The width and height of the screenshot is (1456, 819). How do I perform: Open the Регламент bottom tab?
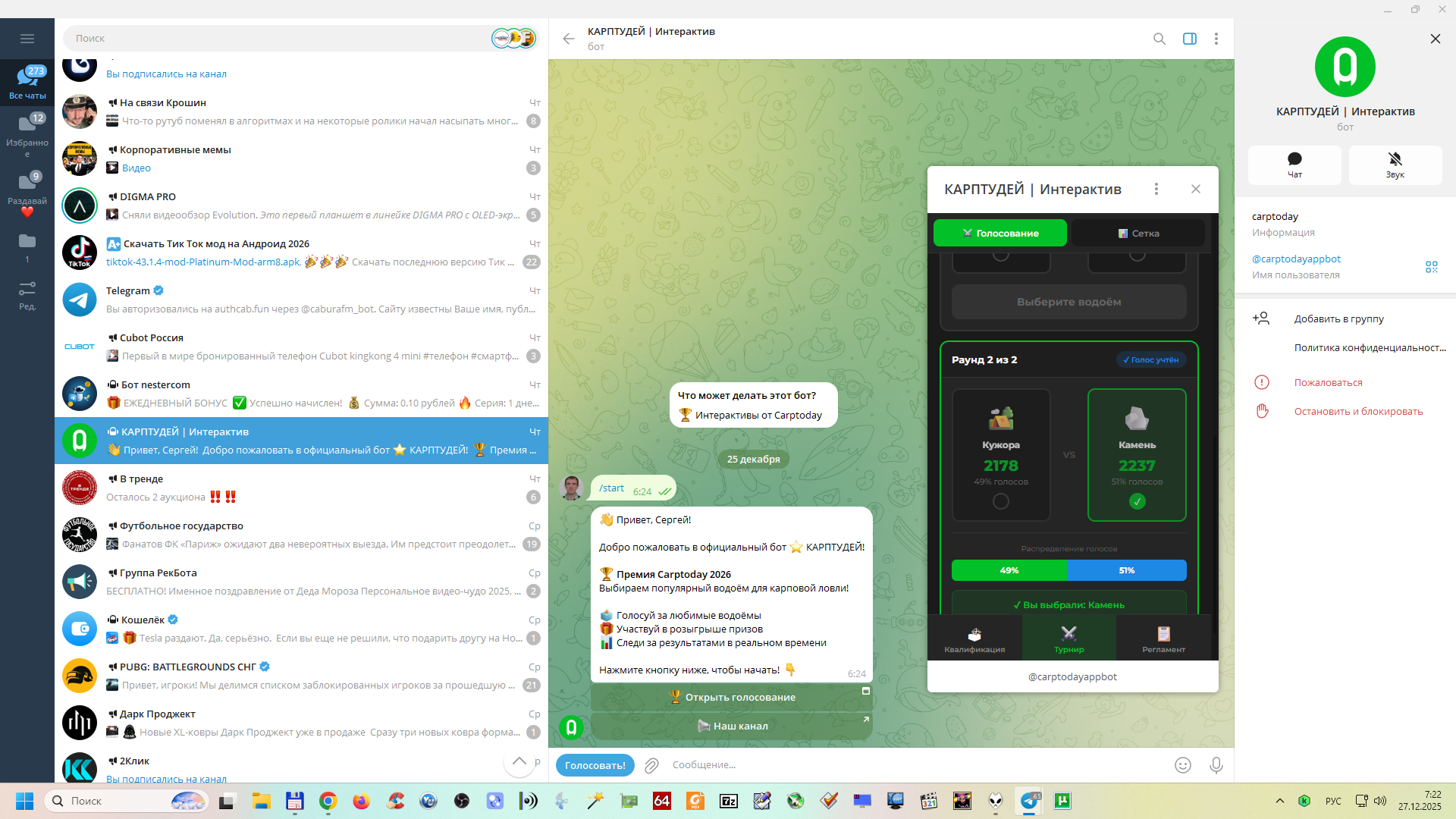(x=1163, y=639)
